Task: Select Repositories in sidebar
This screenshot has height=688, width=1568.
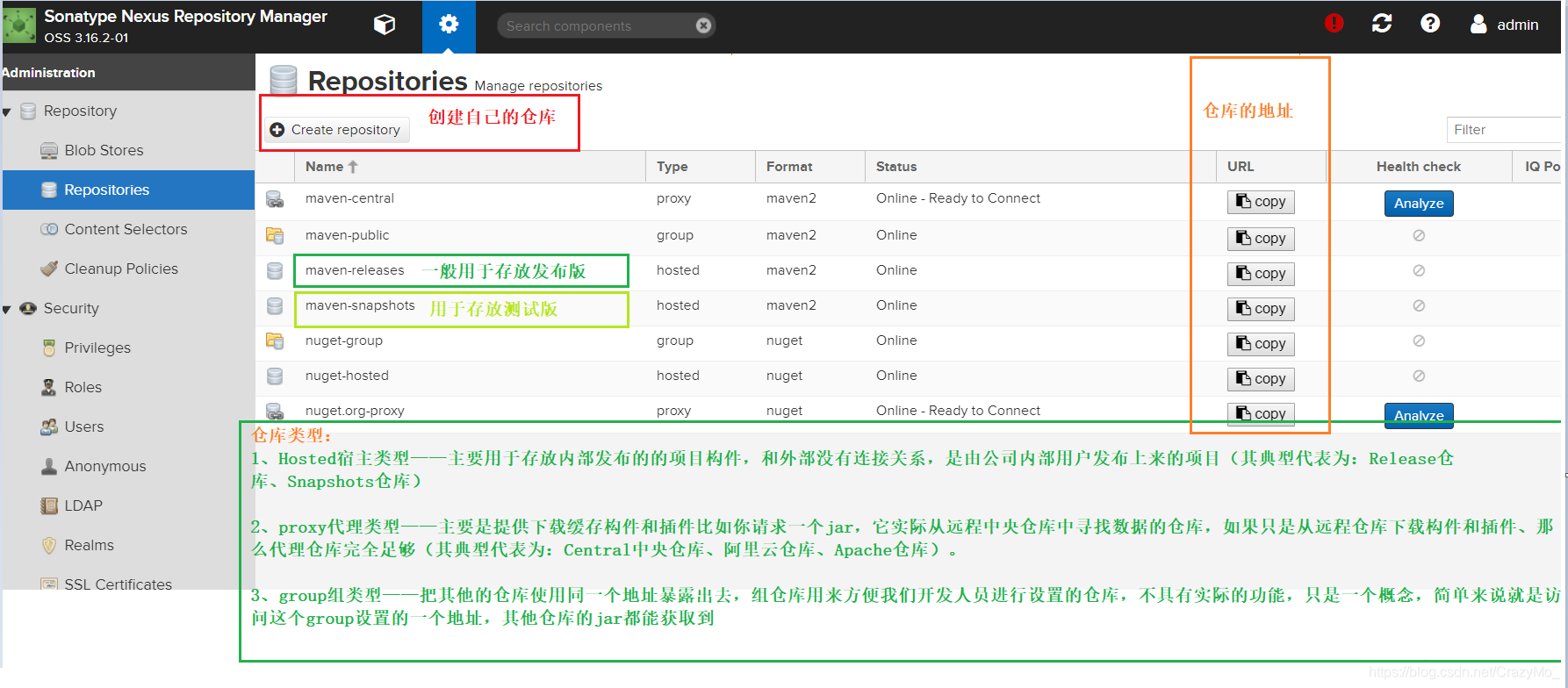Action: (x=128, y=190)
